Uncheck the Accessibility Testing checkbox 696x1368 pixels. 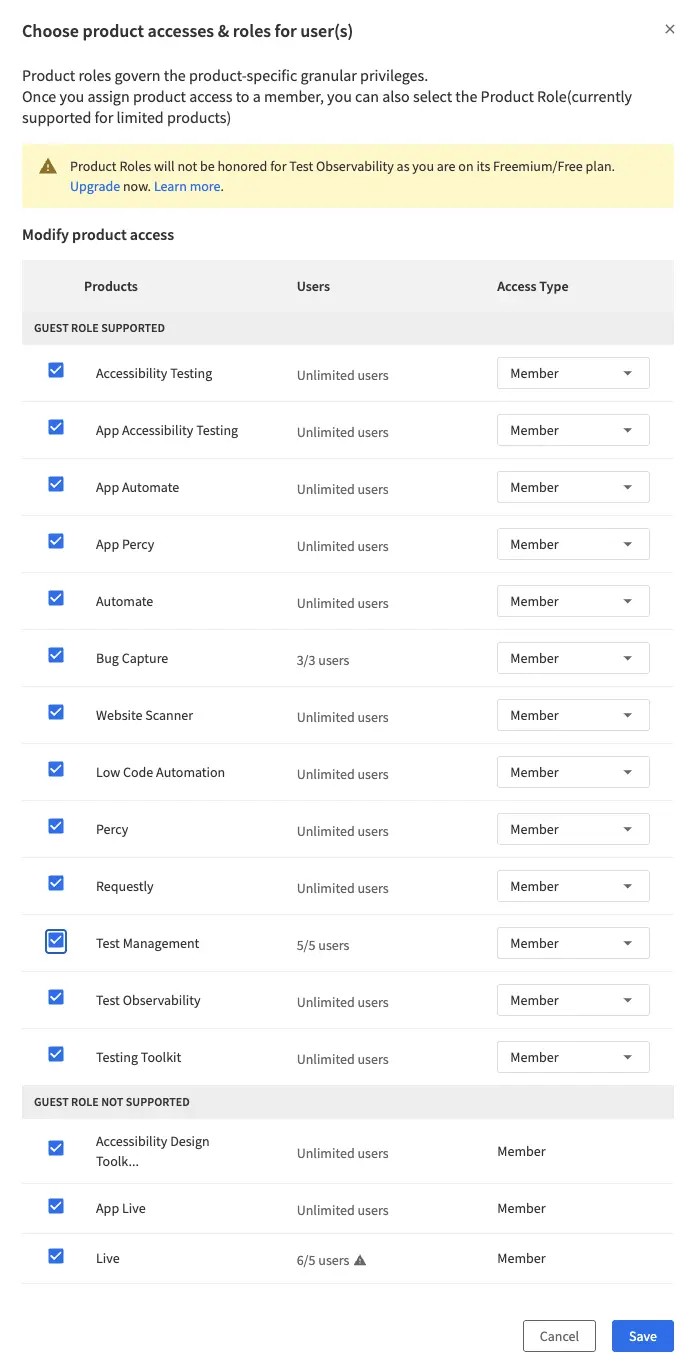(x=56, y=369)
